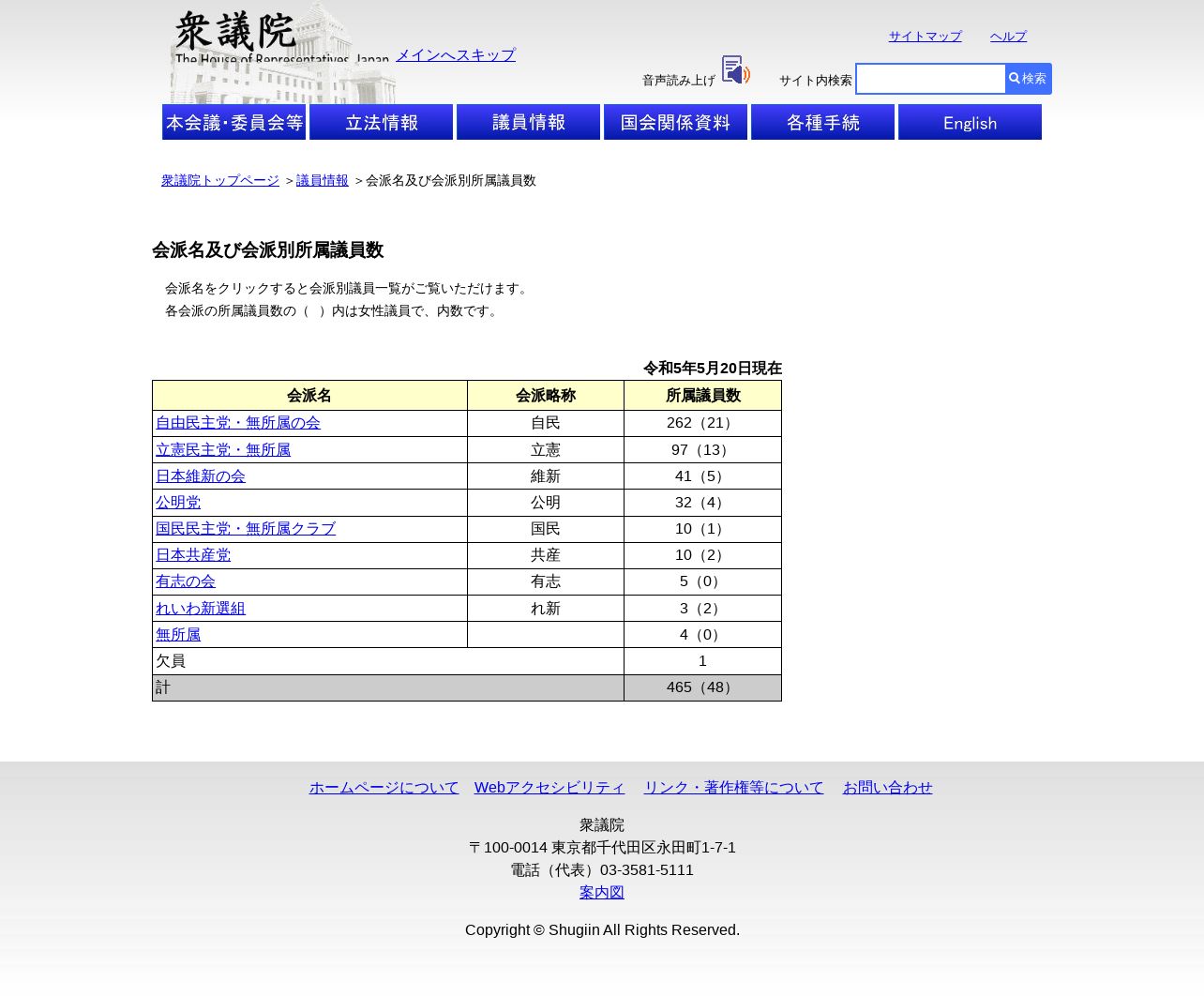Open 自由民主党・無所属の会 member list
The height and width of the screenshot is (996, 1204).
pos(238,423)
